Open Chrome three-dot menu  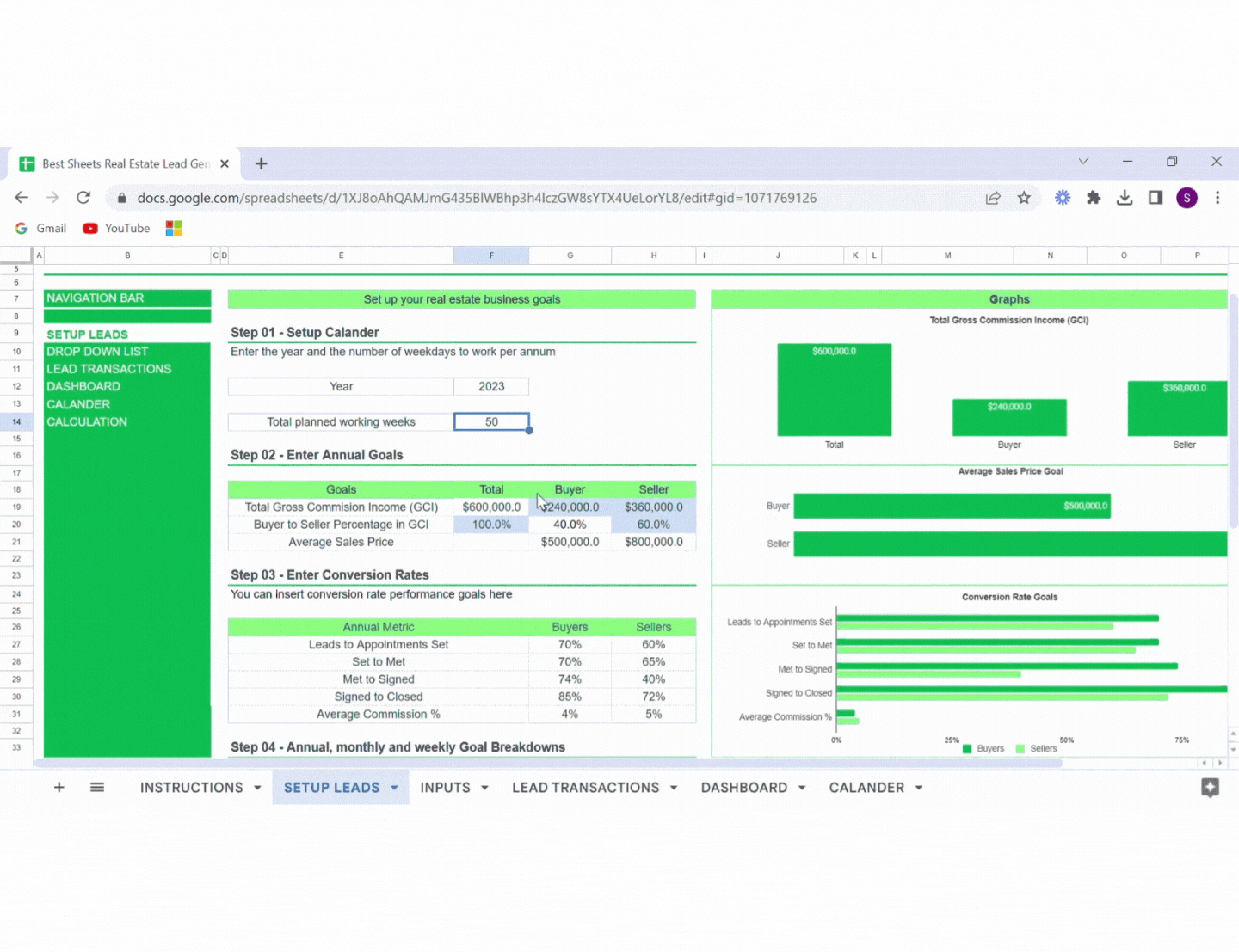click(x=1217, y=198)
